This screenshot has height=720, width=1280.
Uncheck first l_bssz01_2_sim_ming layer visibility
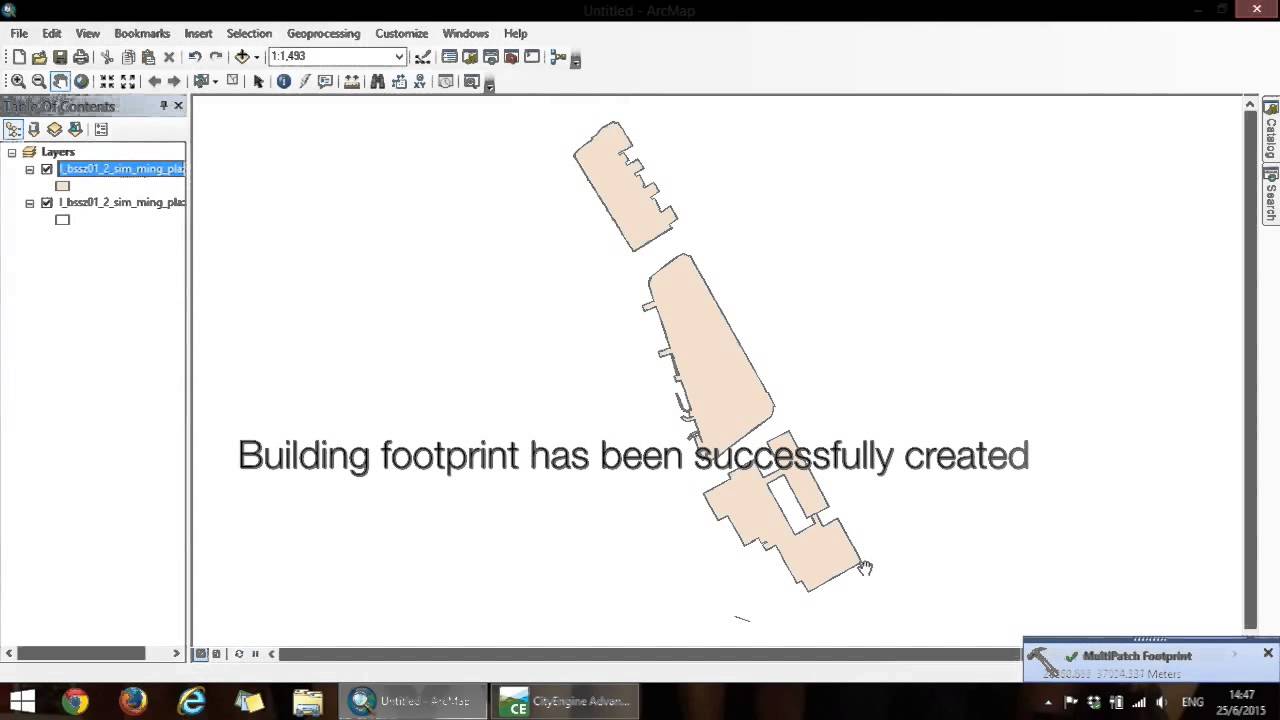46,169
